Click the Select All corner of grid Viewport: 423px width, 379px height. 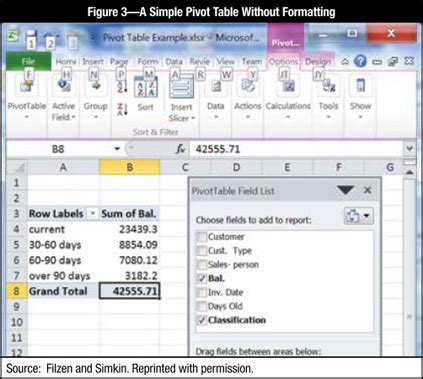pos(17,167)
